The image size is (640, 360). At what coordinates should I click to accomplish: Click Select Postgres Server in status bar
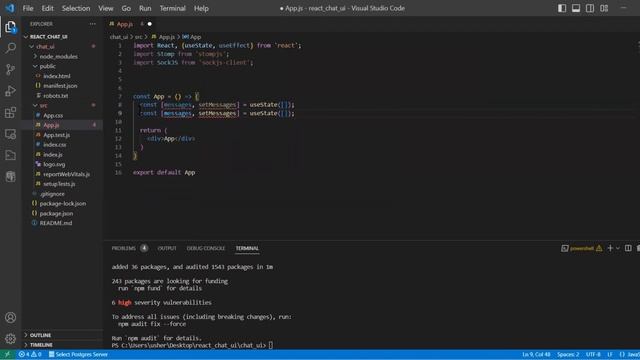click(78, 354)
